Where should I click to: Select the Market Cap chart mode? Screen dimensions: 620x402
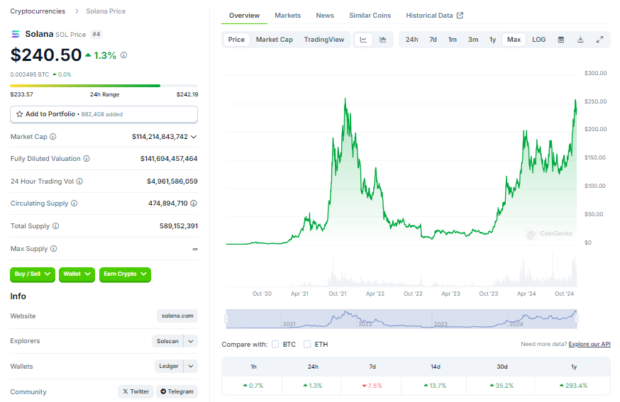click(274, 40)
